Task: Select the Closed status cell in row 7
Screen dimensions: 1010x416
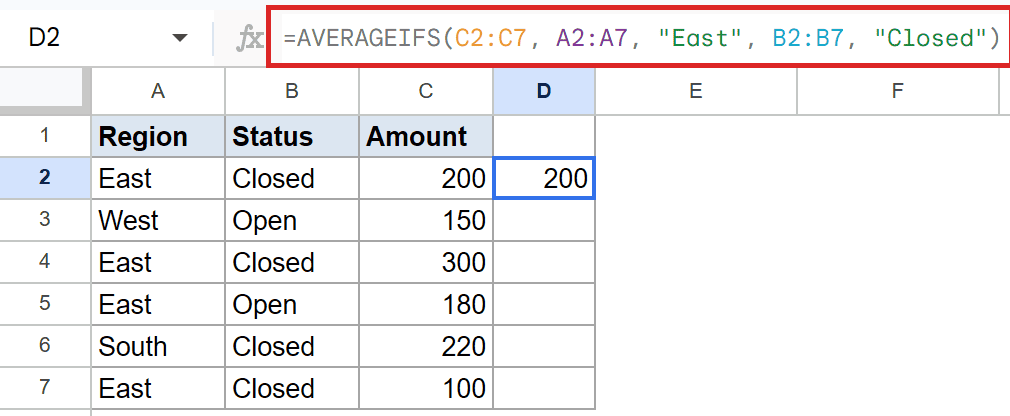Action: (x=292, y=388)
